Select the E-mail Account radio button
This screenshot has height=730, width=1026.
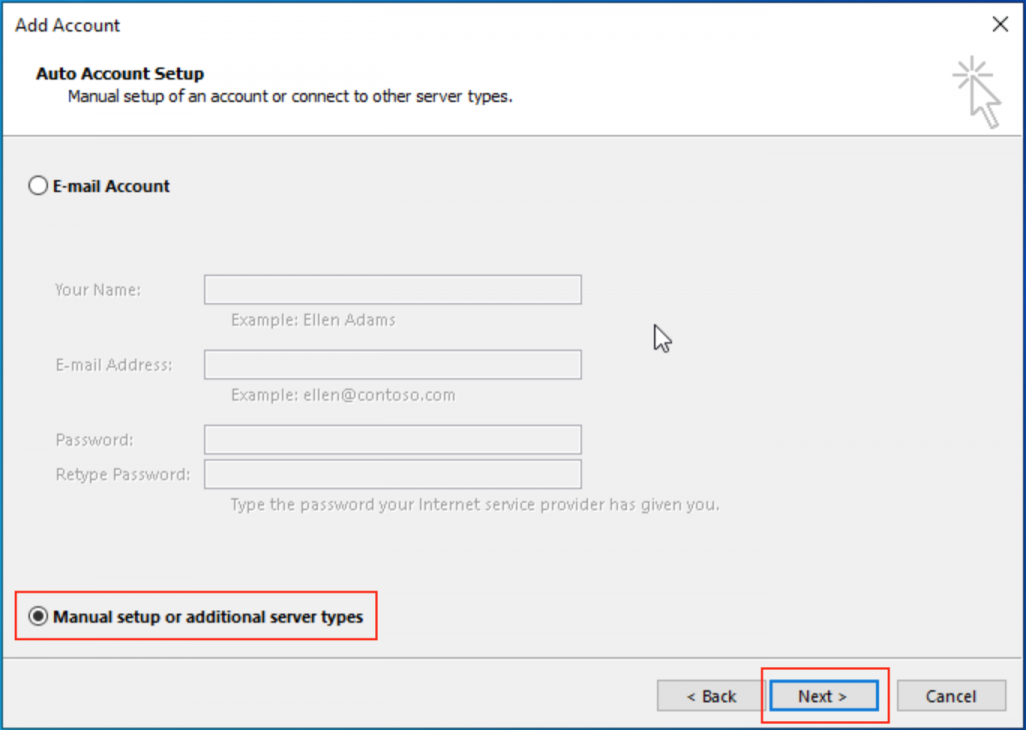pos(39,186)
